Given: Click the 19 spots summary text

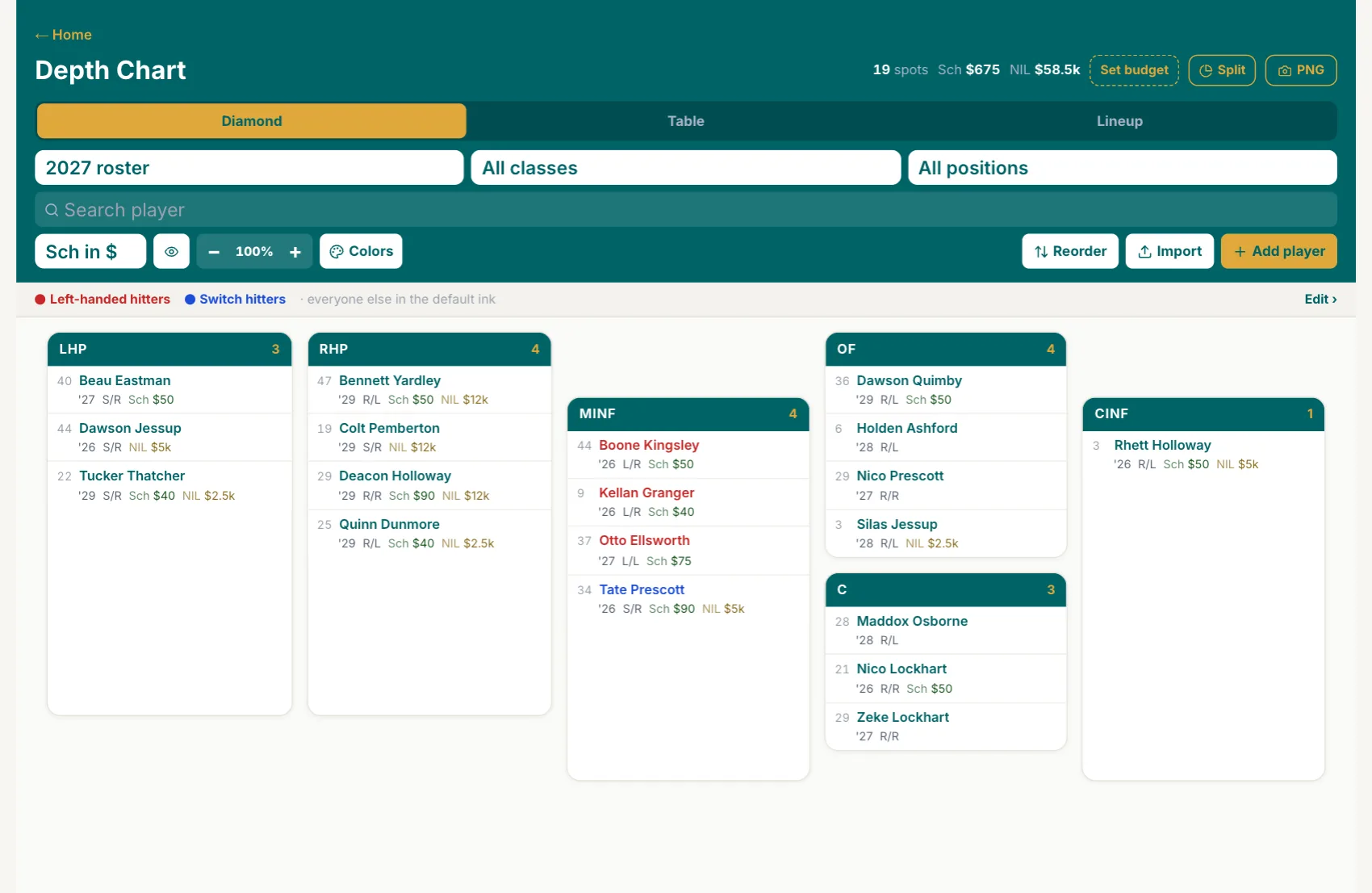Looking at the screenshot, I should coord(900,70).
